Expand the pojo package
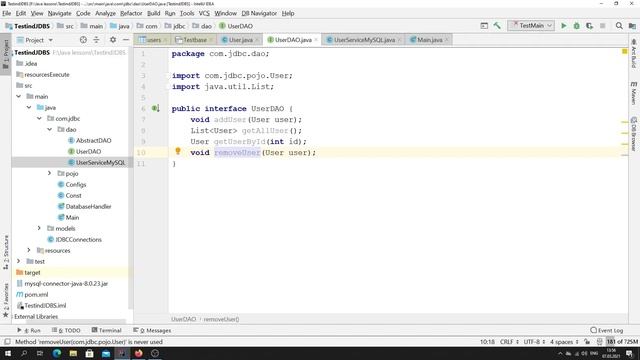The image size is (640, 360). (49, 173)
